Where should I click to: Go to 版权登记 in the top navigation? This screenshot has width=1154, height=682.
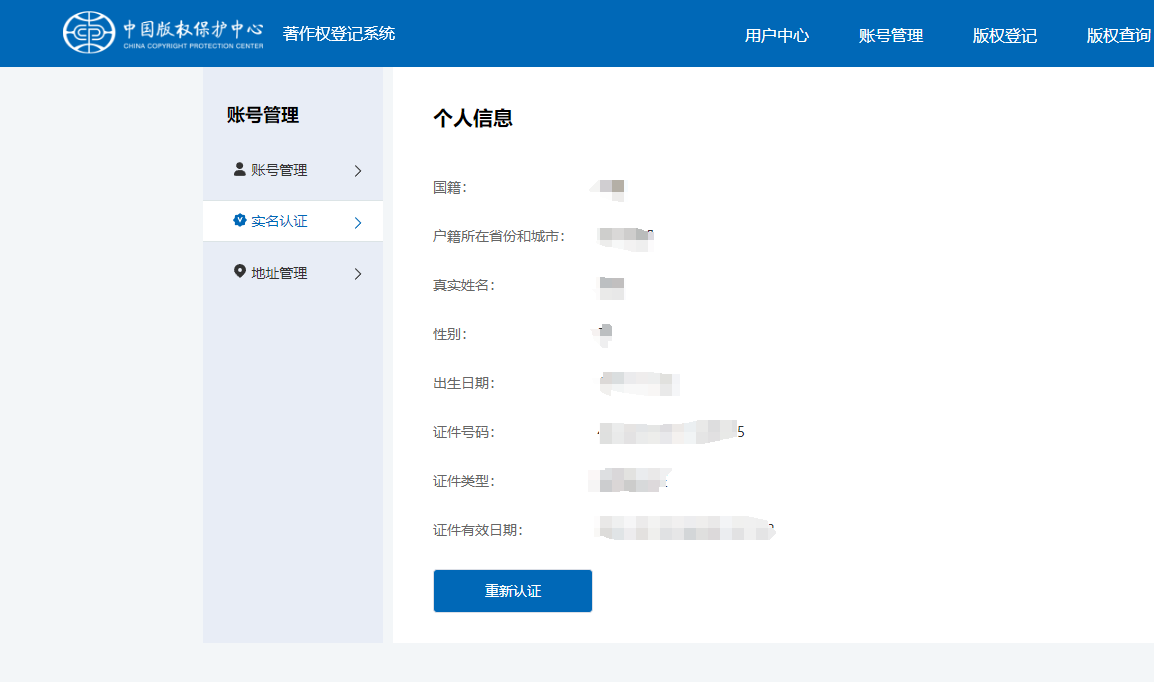(x=1004, y=36)
